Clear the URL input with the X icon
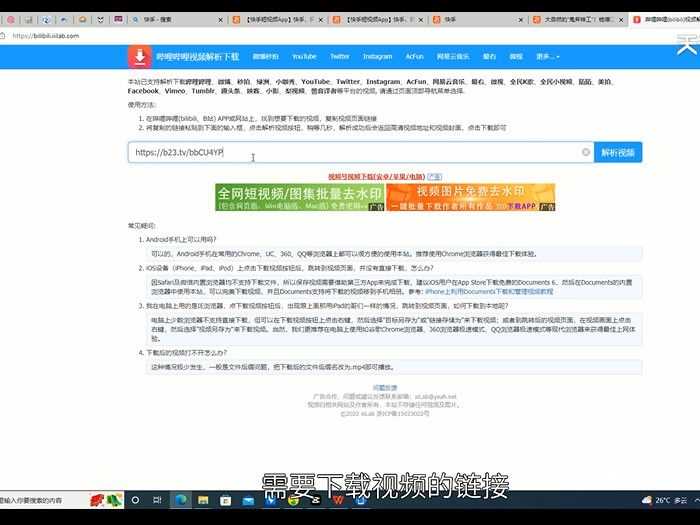The height and width of the screenshot is (525, 700). pos(586,152)
